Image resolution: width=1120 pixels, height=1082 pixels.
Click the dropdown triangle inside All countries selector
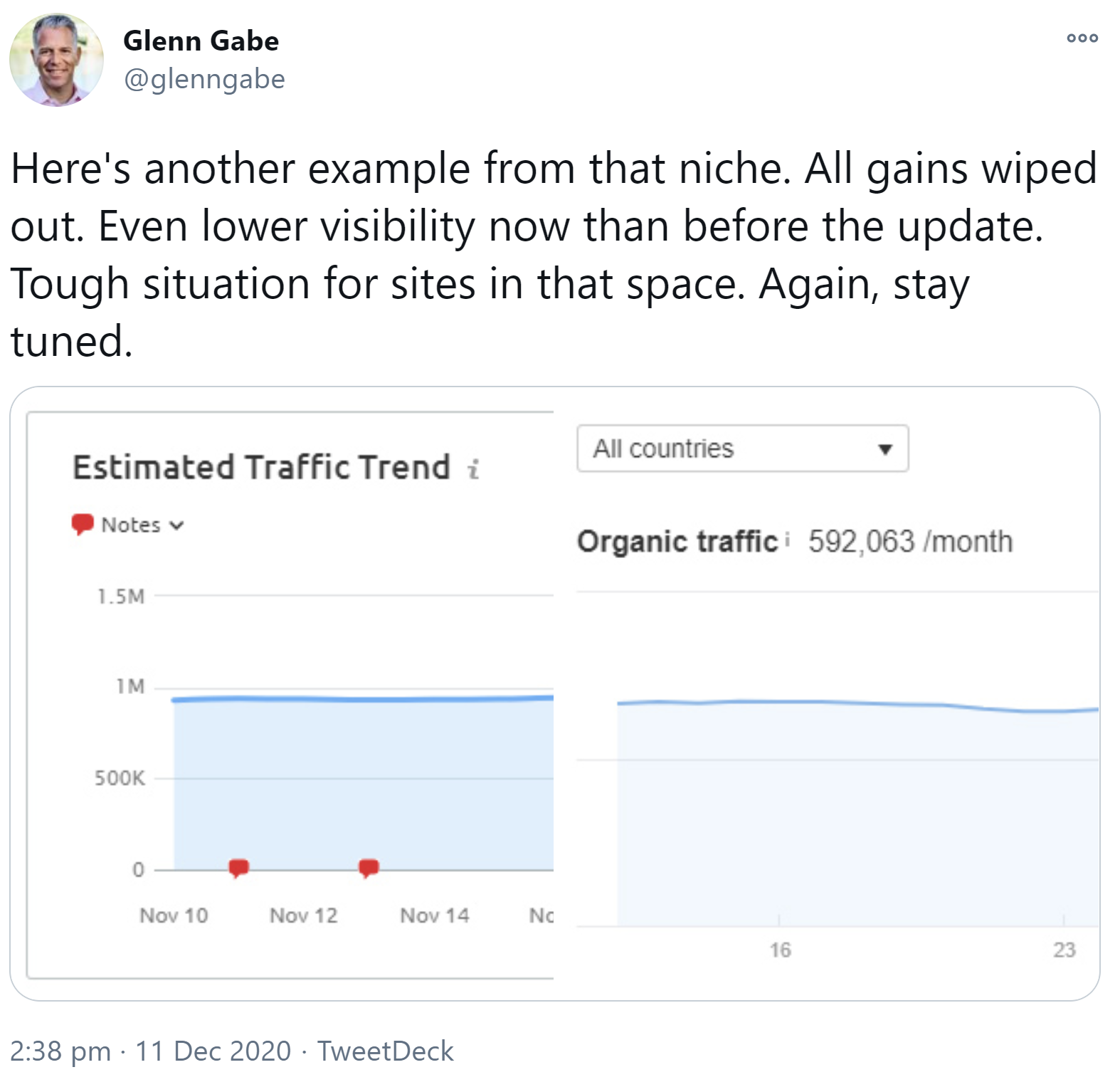click(x=886, y=448)
